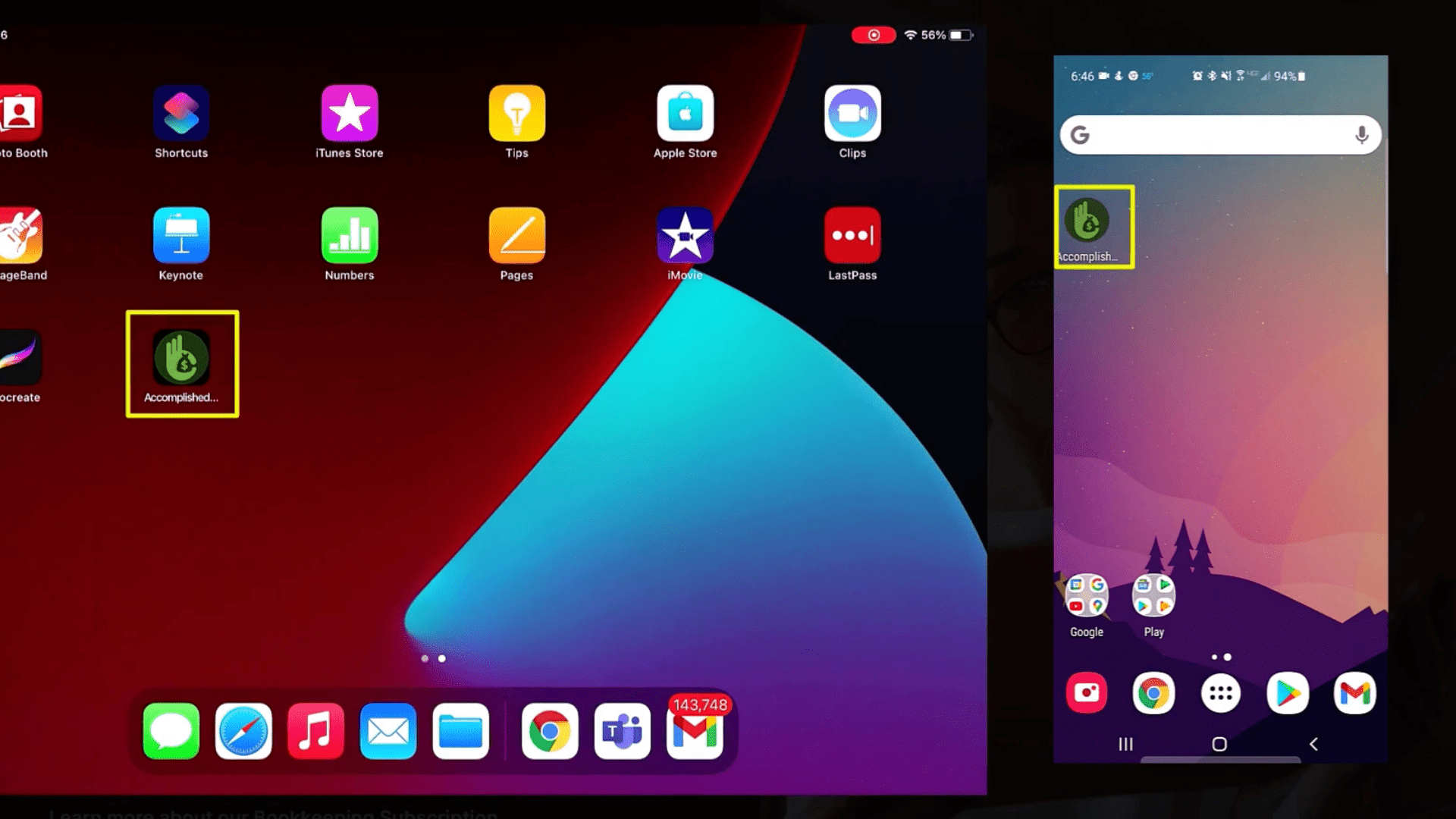Navigate back on Android device
The image size is (1456, 819).
click(1313, 744)
